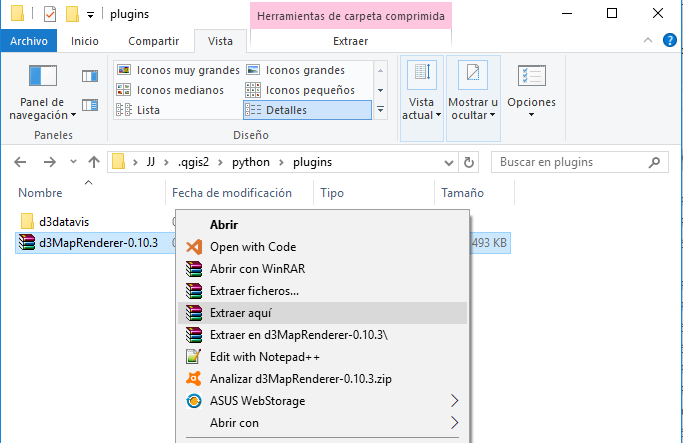Toggle the details pane icon
Viewport: 683px width, 443px height.
click(90, 105)
